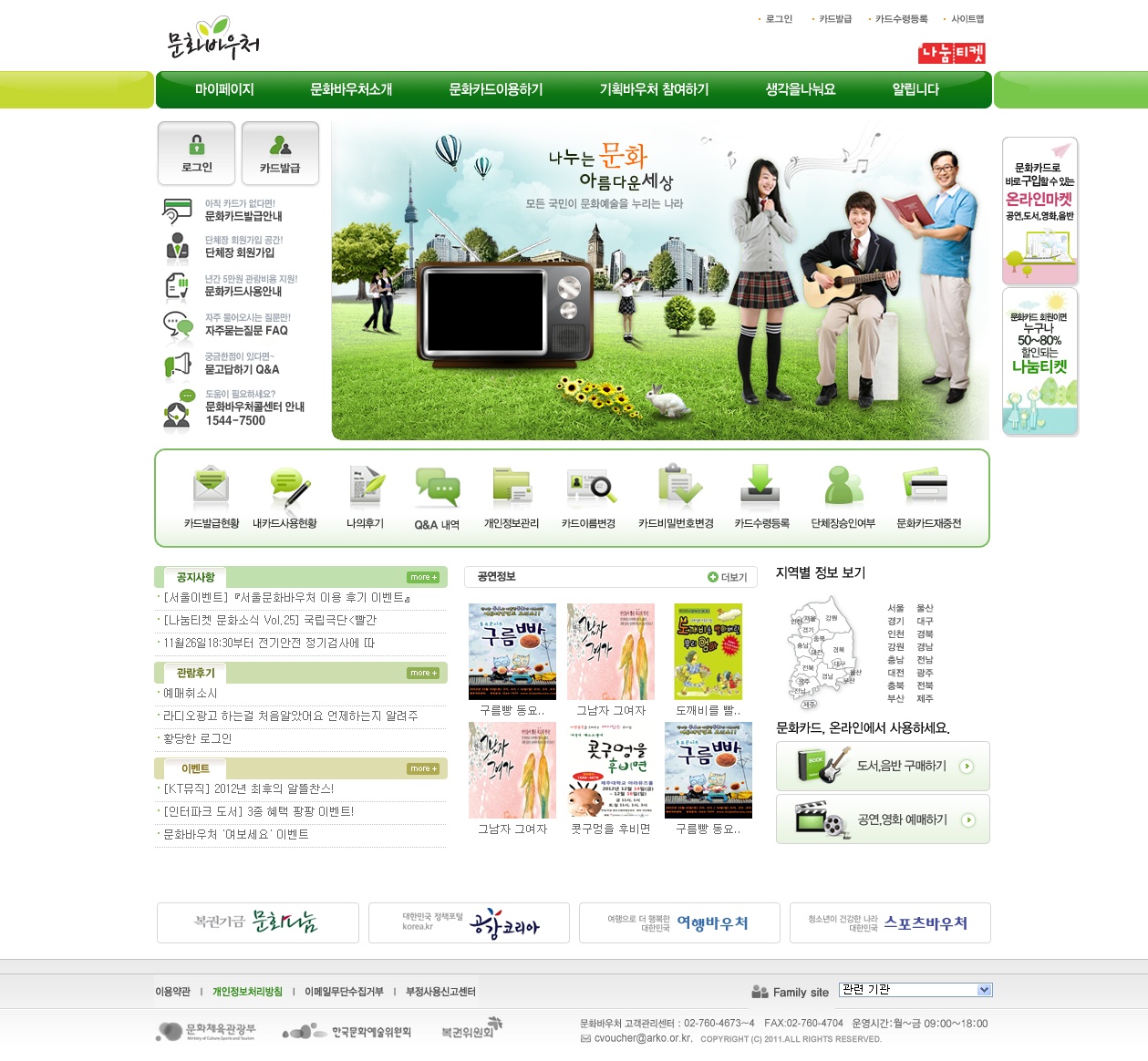Click the 구름빵 동요 poster thumbnail
Image resolution: width=1148 pixels, height=1061 pixels.
(x=512, y=651)
